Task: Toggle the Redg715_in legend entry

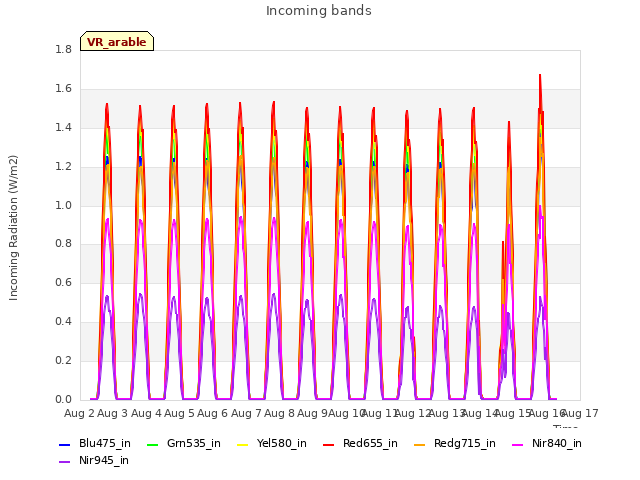Action: tap(454, 443)
